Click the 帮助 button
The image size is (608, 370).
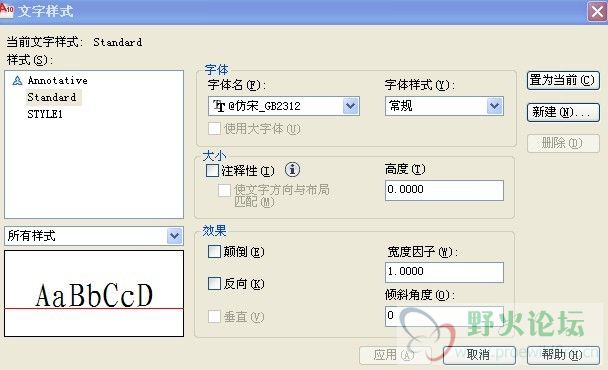[563, 355]
